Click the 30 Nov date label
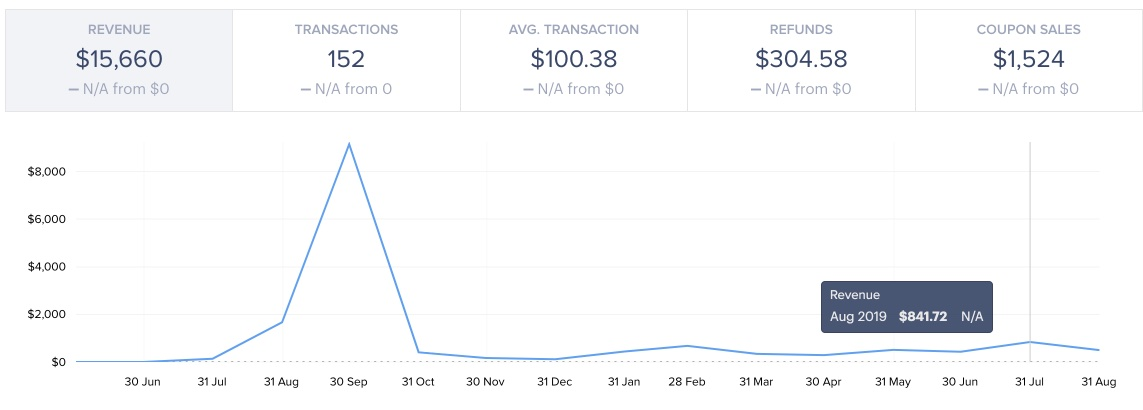The image size is (1143, 410). (x=486, y=381)
